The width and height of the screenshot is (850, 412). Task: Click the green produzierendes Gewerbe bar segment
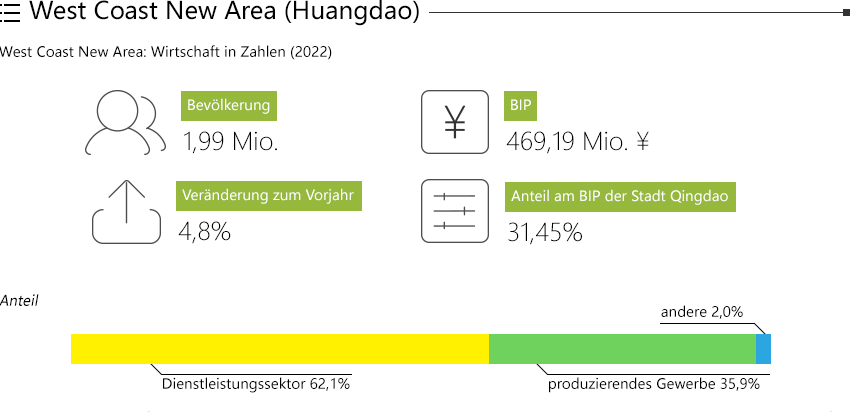coord(622,349)
